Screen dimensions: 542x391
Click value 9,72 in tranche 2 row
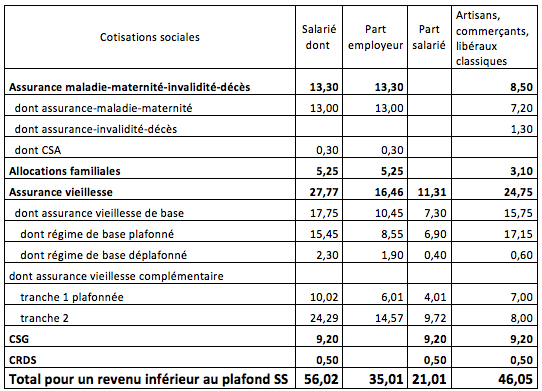pos(435,318)
